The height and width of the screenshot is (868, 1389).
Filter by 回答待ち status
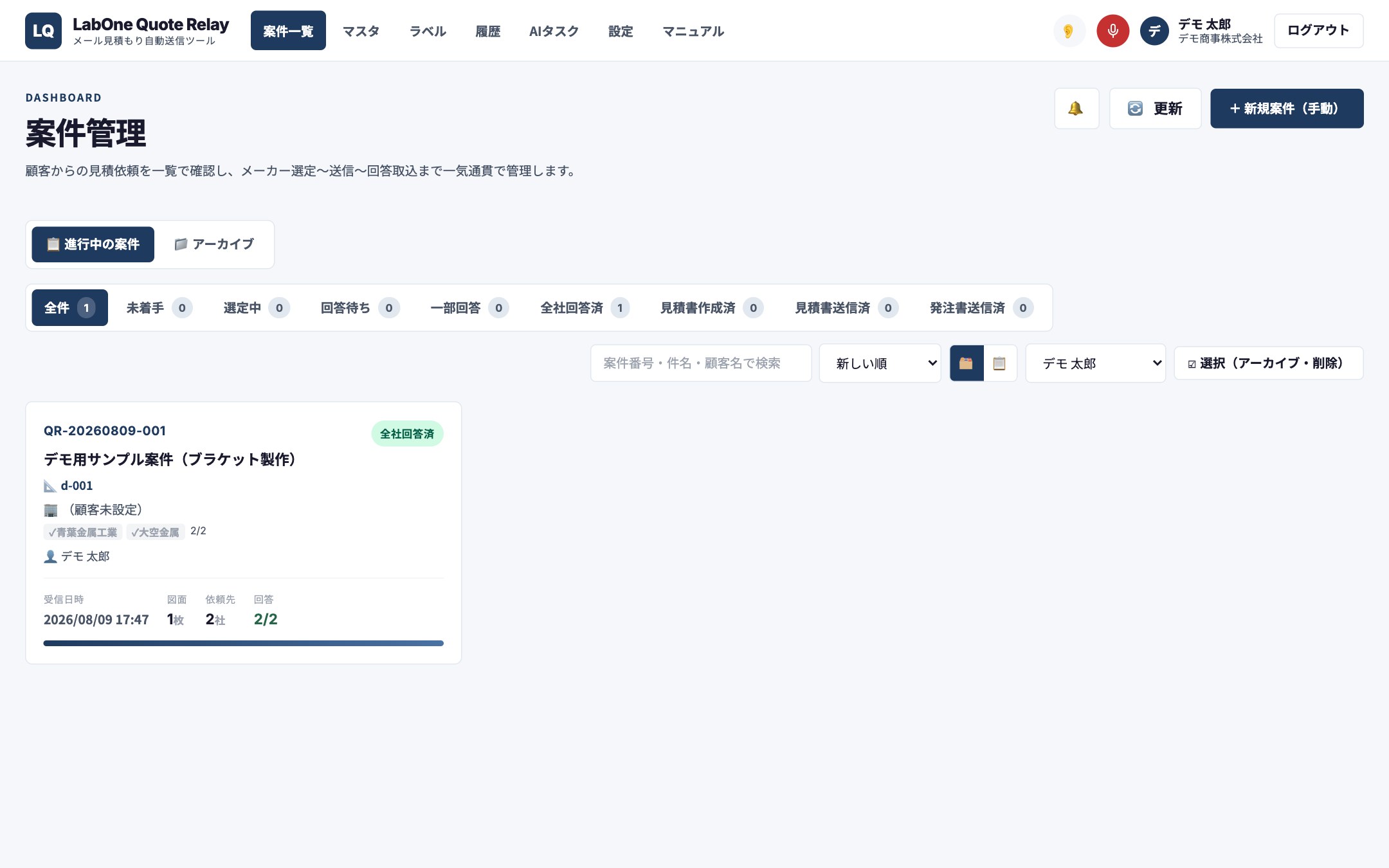360,308
